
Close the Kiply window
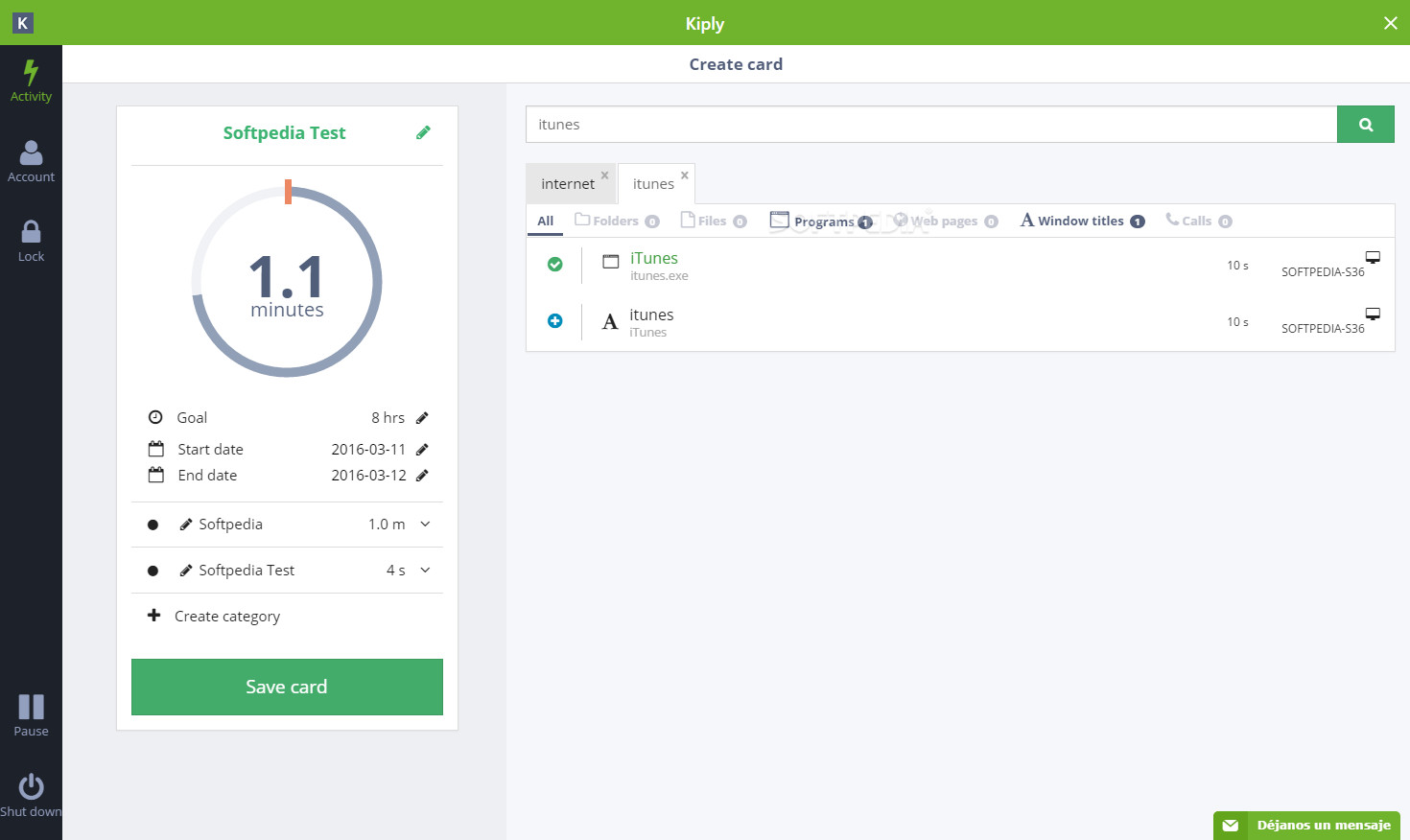[1390, 23]
